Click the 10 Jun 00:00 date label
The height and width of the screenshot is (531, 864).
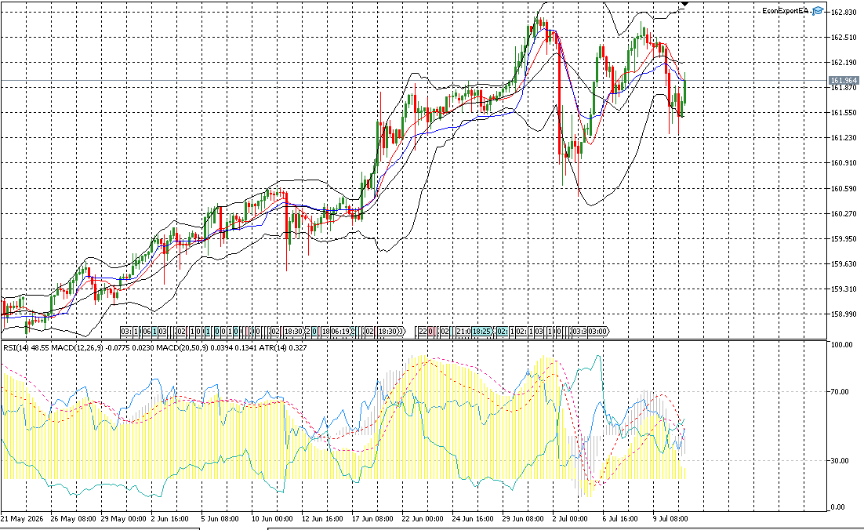coord(272,519)
